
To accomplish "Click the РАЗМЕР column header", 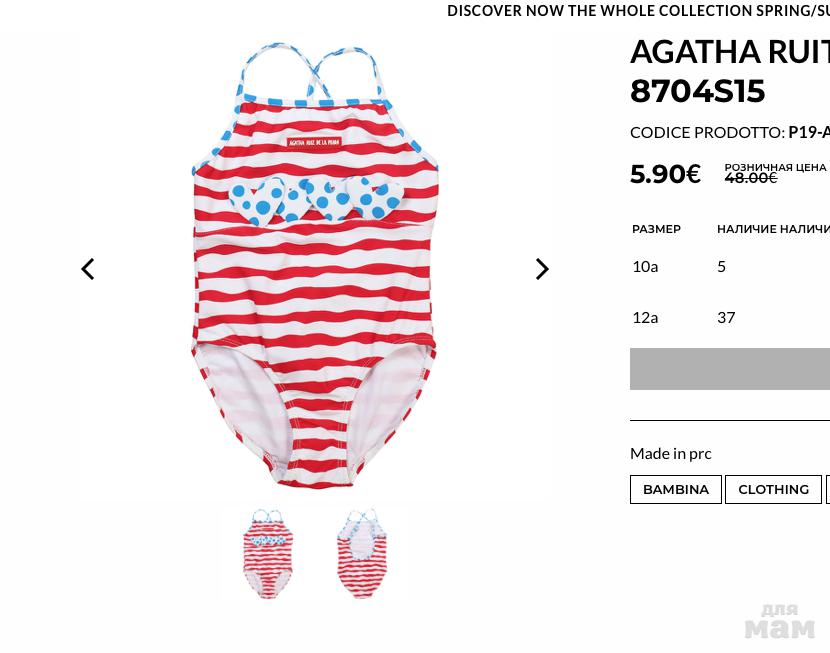I will [x=656, y=229].
